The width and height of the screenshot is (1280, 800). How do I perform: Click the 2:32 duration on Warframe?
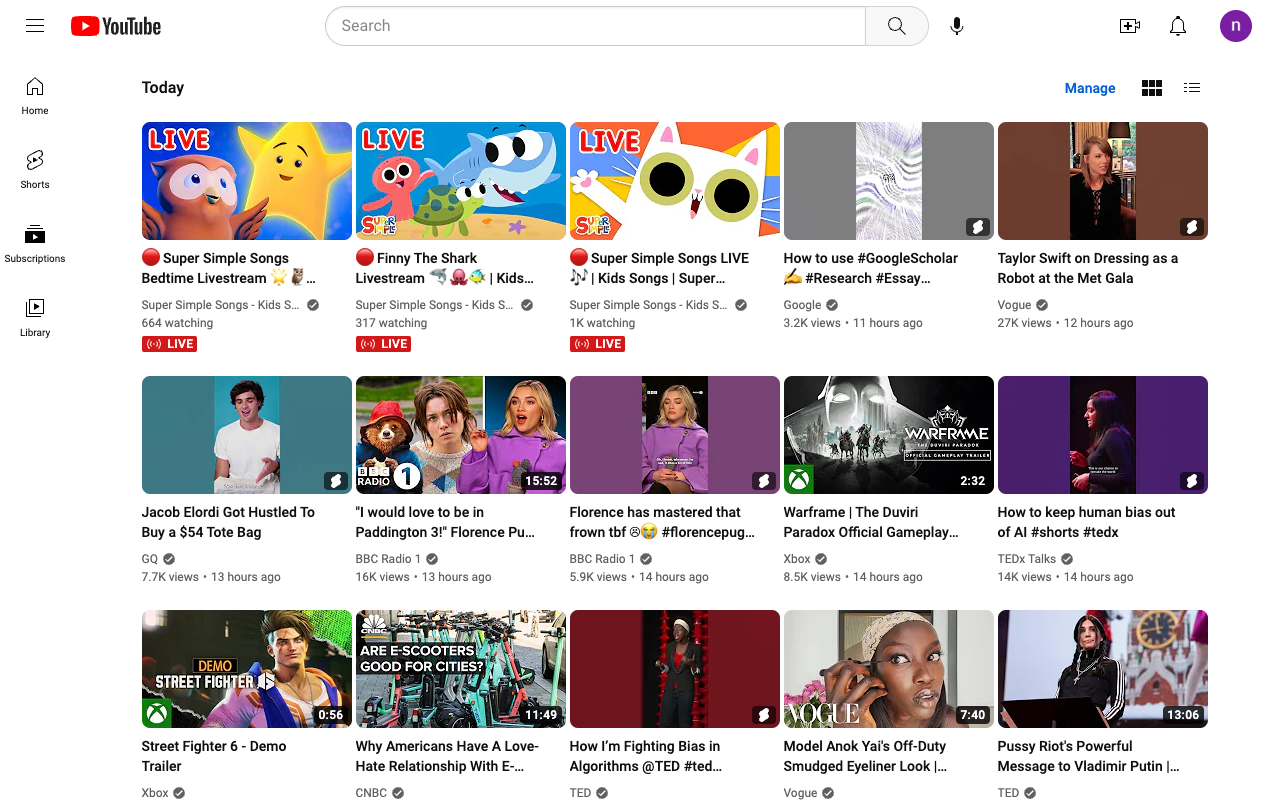(973, 481)
